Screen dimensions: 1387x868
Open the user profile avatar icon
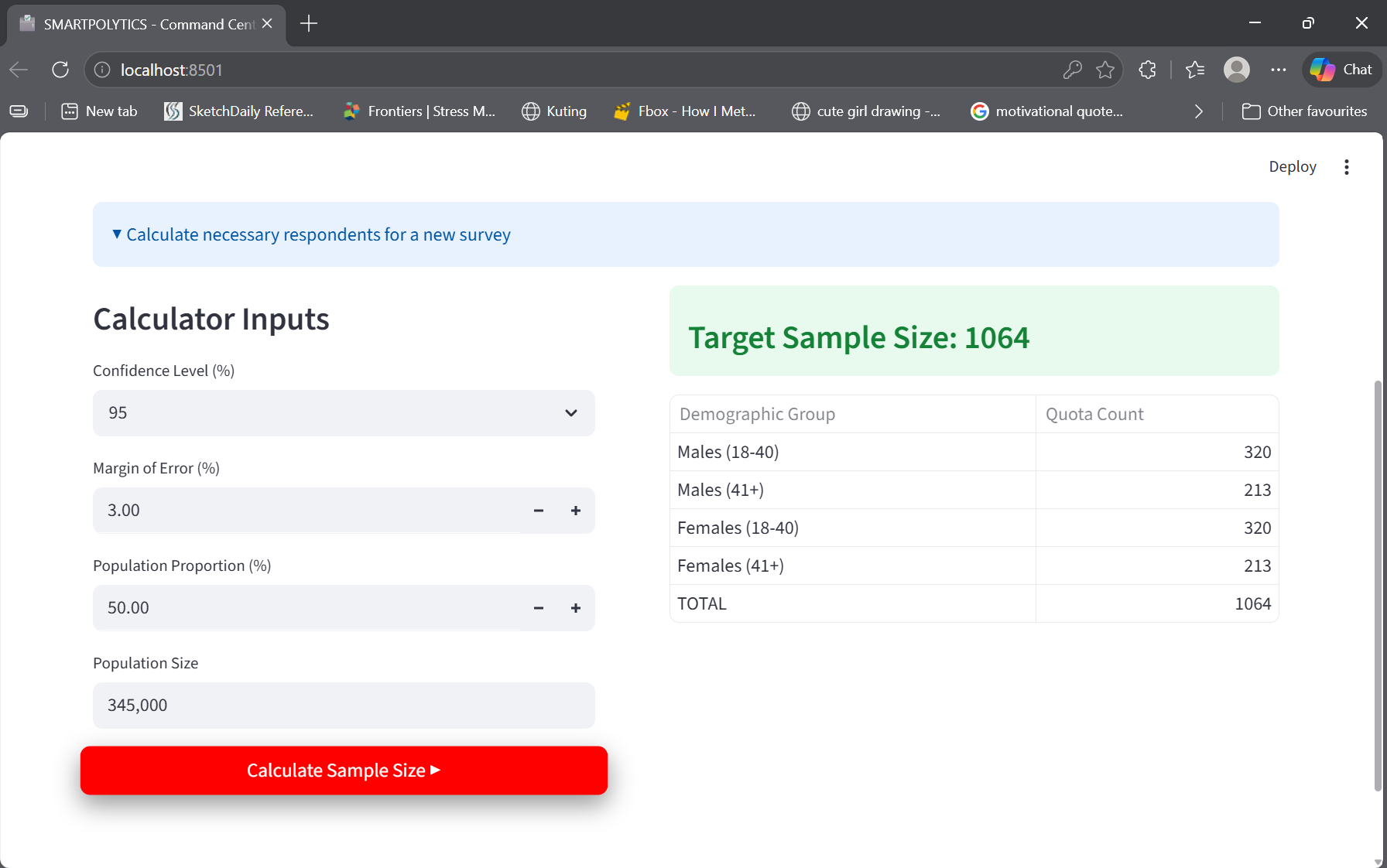pos(1236,70)
